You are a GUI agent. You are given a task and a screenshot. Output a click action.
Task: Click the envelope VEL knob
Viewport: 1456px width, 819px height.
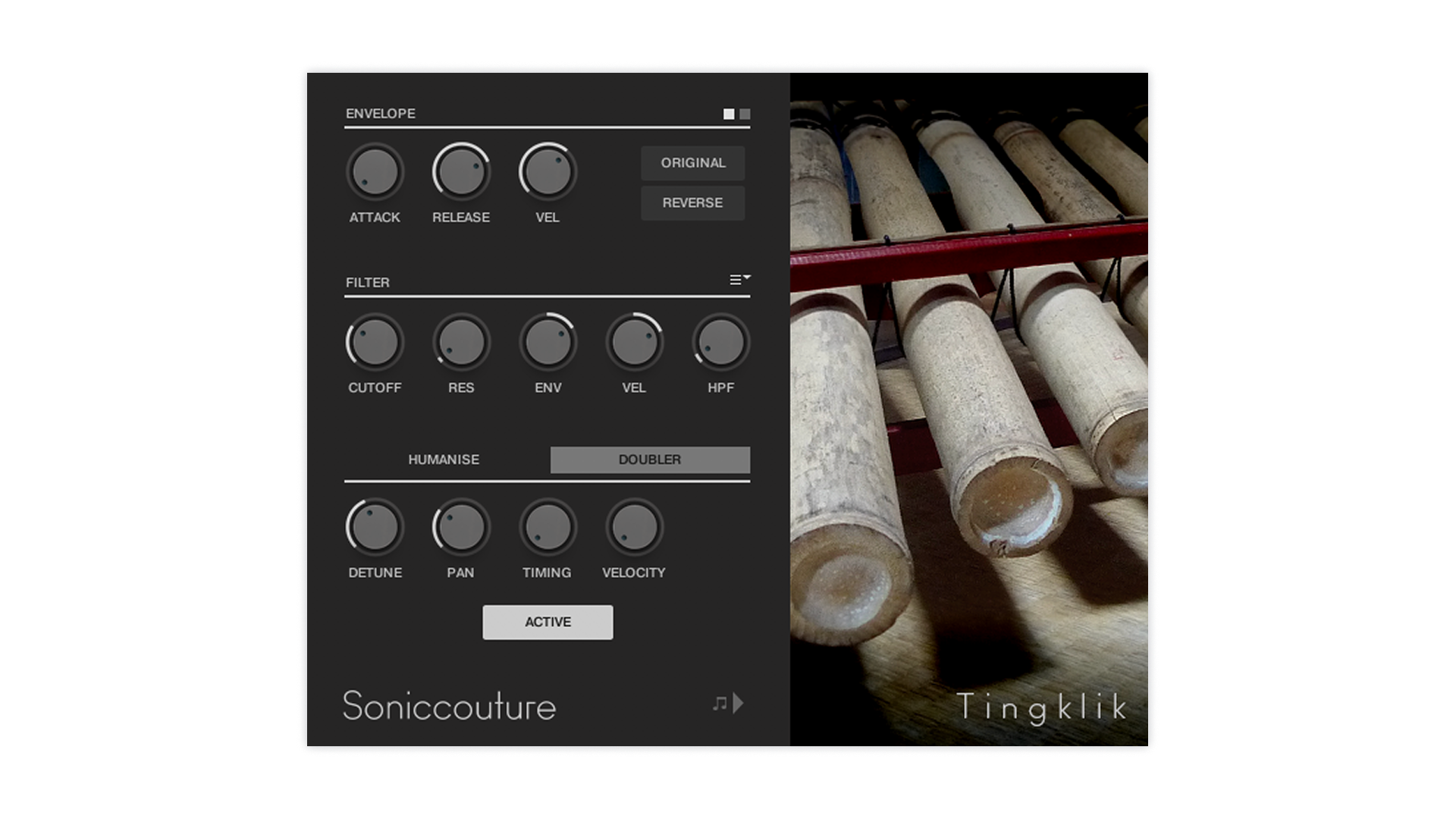click(x=548, y=172)
